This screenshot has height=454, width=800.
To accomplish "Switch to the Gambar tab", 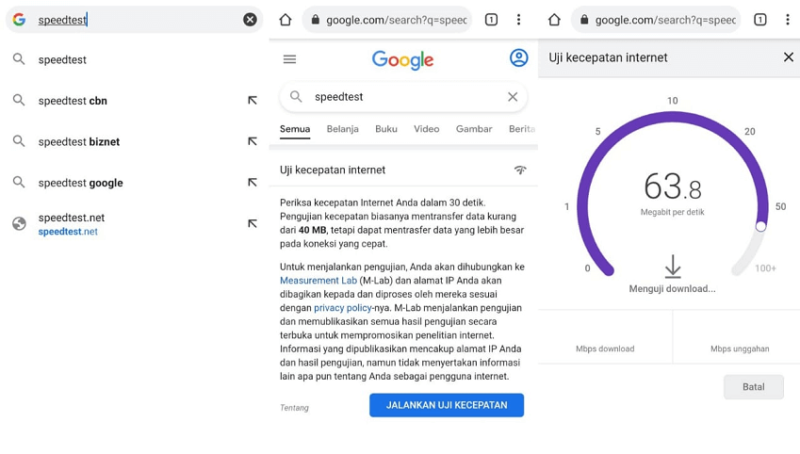I will click(474, 129).
